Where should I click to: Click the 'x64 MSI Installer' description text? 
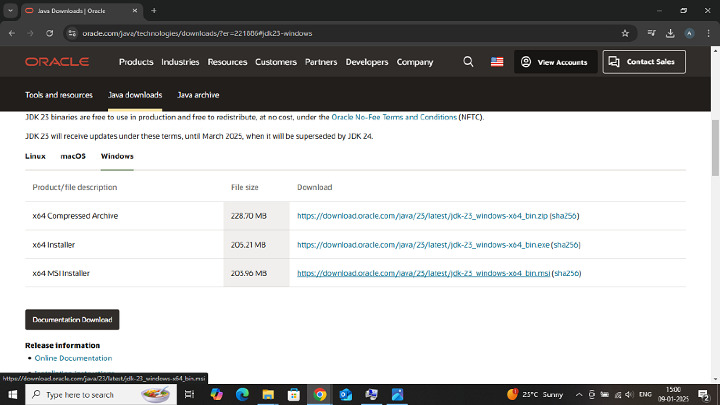click(x=61, y=273)
